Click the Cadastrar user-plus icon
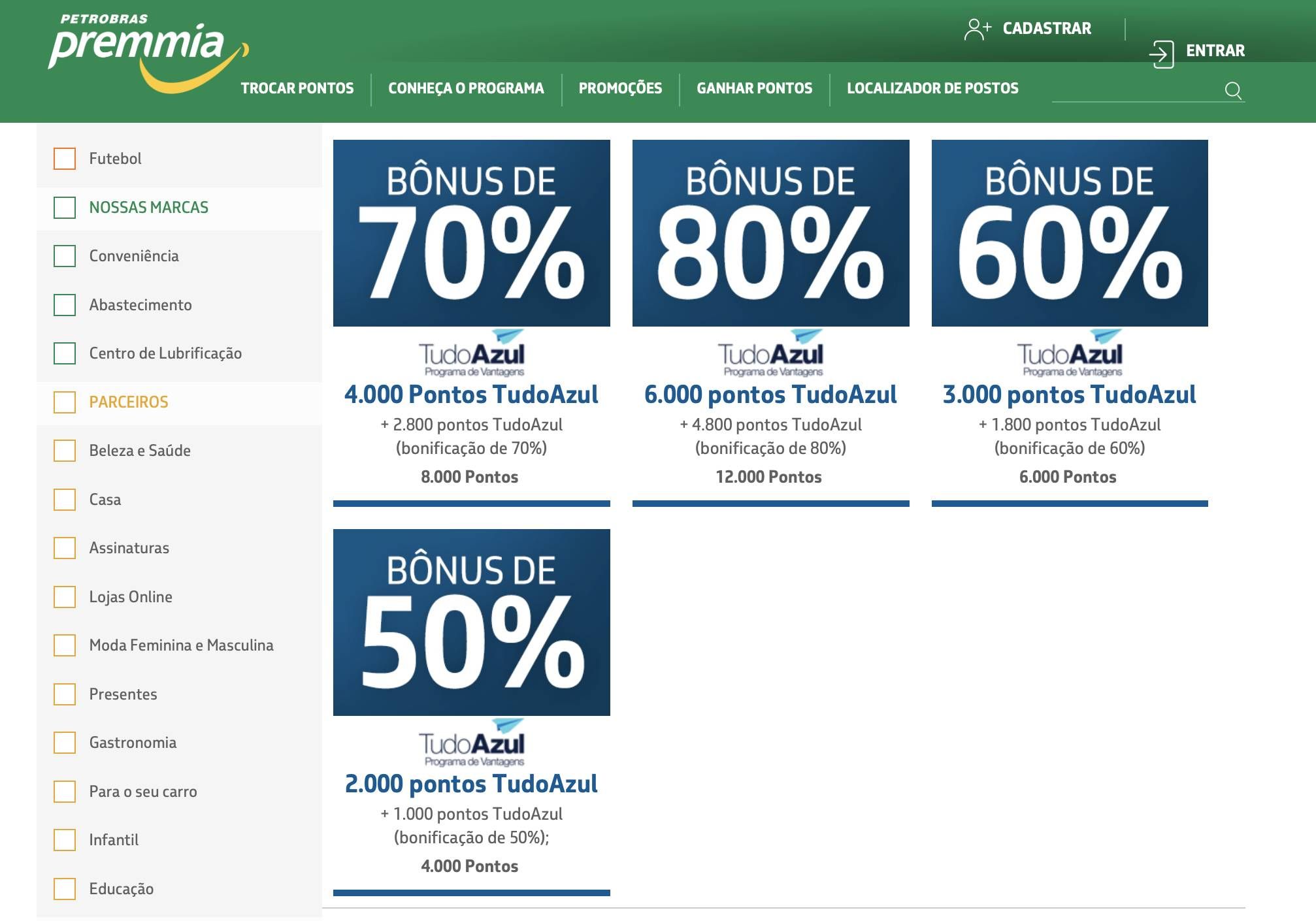The image size is (1316, 921). [978, 29]
